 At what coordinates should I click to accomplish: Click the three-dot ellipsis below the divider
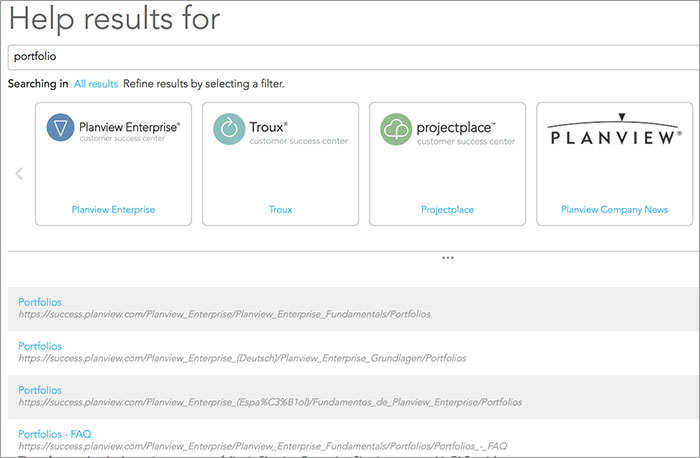coord(448,258)
